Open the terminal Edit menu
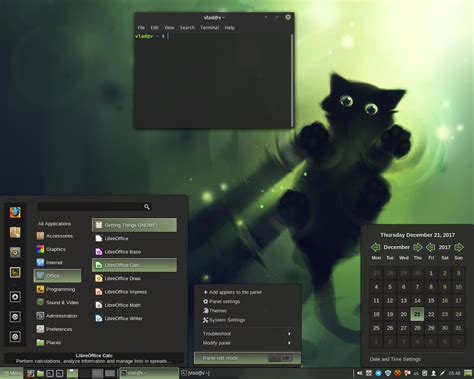This screenshot has height=379, width=474. click(154, 28)
